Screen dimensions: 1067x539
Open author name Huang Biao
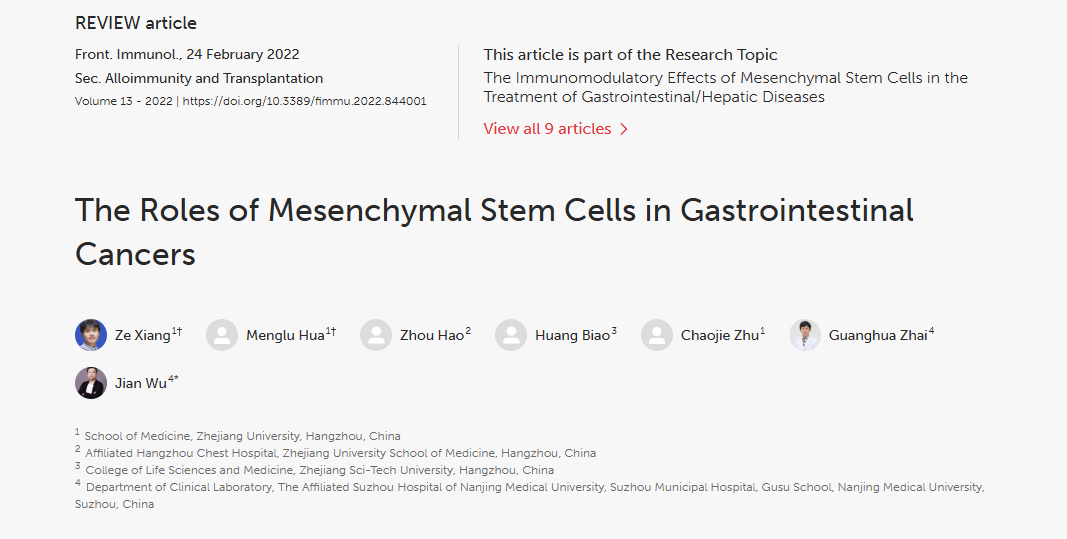pos(571,336)
